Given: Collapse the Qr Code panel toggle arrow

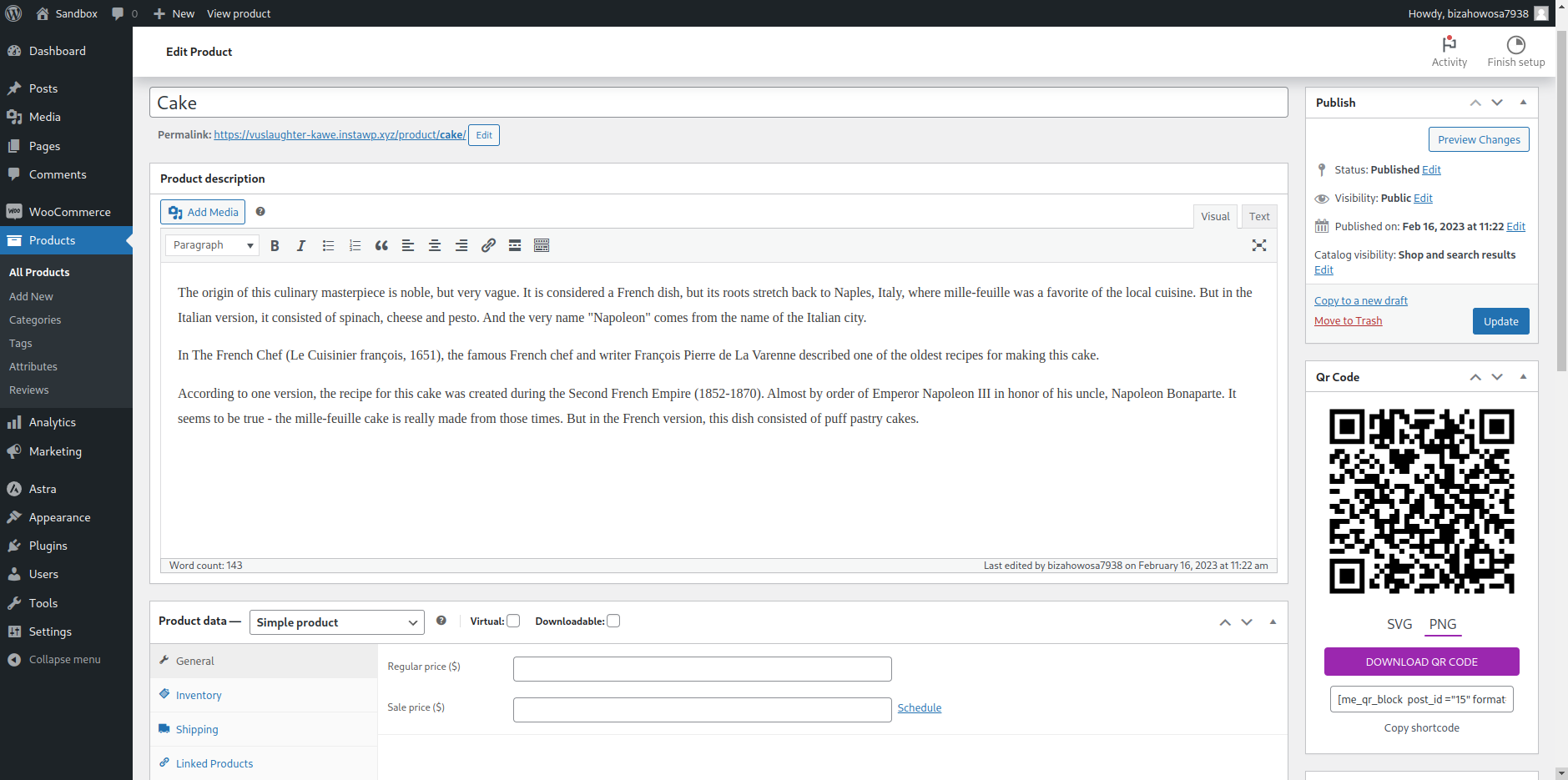Looking at the screenshot, I should (x=1523, y=377).
